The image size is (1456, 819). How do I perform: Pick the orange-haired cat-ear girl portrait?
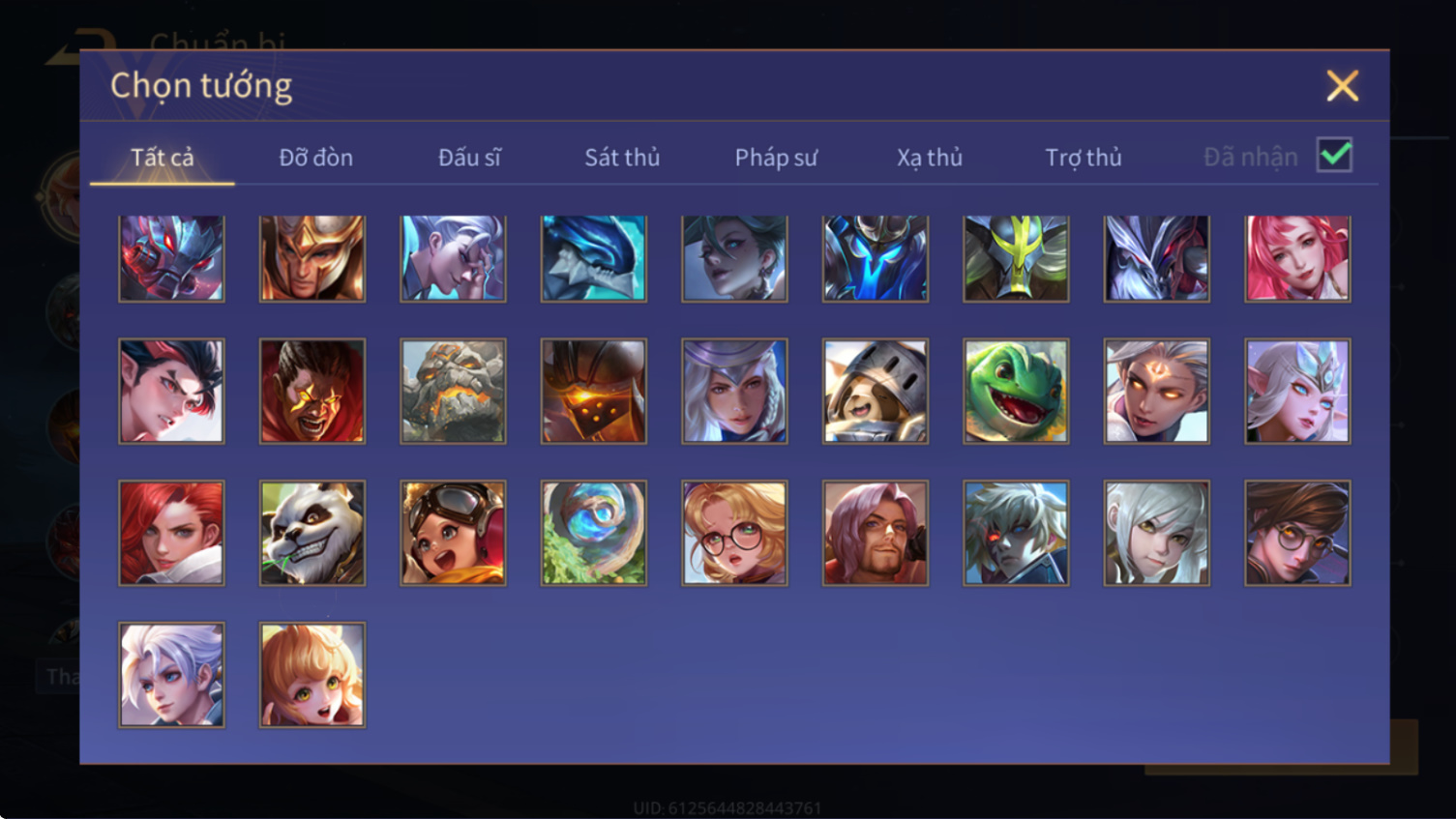(x=312, y=675)
